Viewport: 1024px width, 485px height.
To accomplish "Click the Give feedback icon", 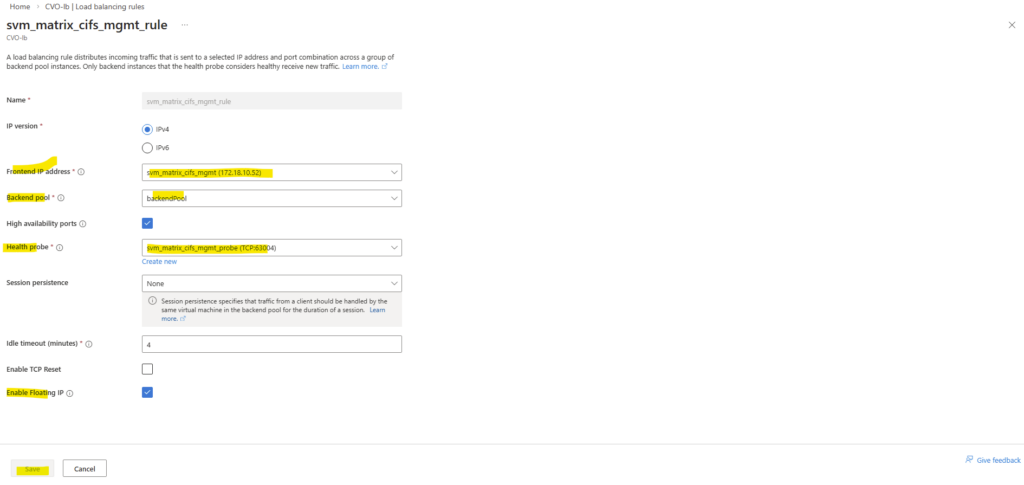I will point(969,460).
